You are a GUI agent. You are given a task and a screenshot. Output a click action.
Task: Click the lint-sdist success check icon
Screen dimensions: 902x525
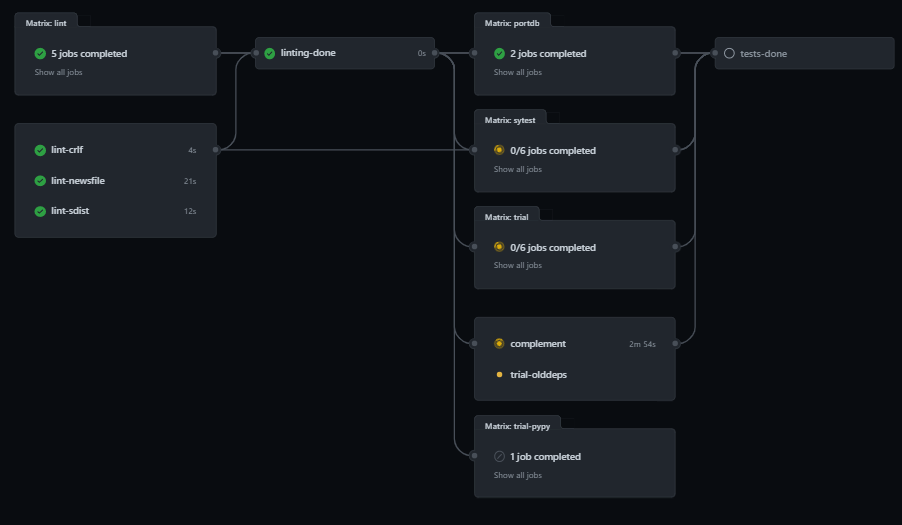(x=40, y=211)
